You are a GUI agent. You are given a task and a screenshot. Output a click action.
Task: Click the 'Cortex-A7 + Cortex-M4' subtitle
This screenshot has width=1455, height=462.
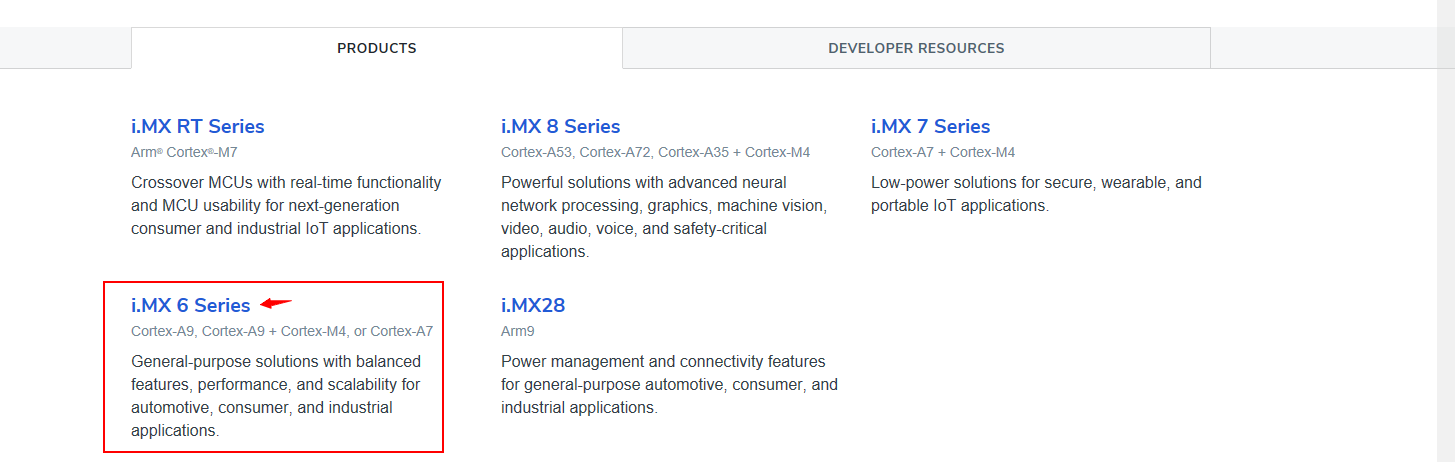943,153
